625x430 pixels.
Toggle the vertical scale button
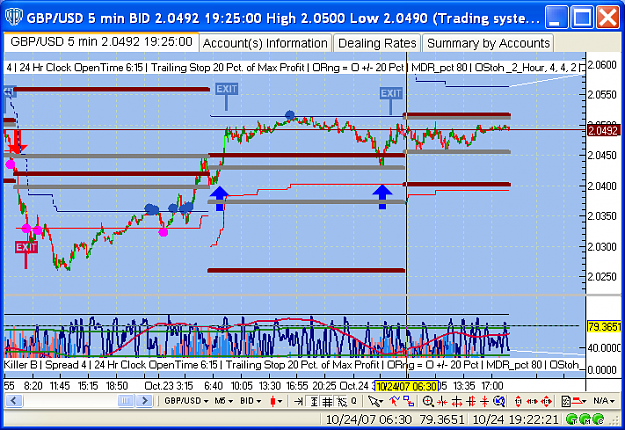point(314,401)
